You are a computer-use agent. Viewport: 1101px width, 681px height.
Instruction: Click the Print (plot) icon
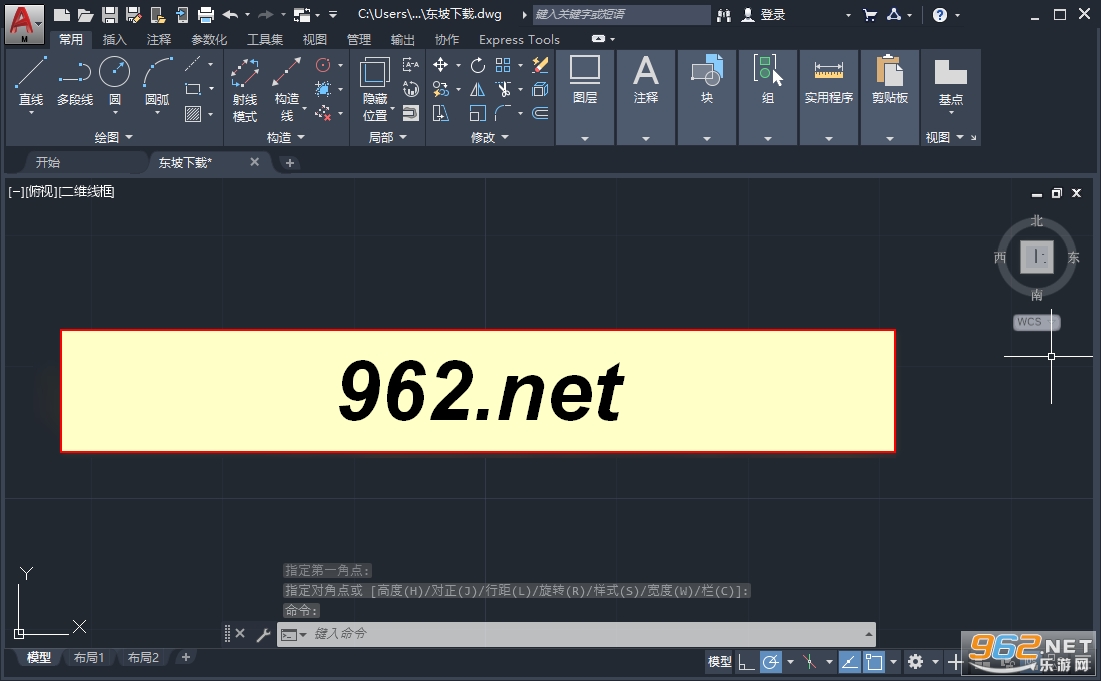[x=206, y=14]
